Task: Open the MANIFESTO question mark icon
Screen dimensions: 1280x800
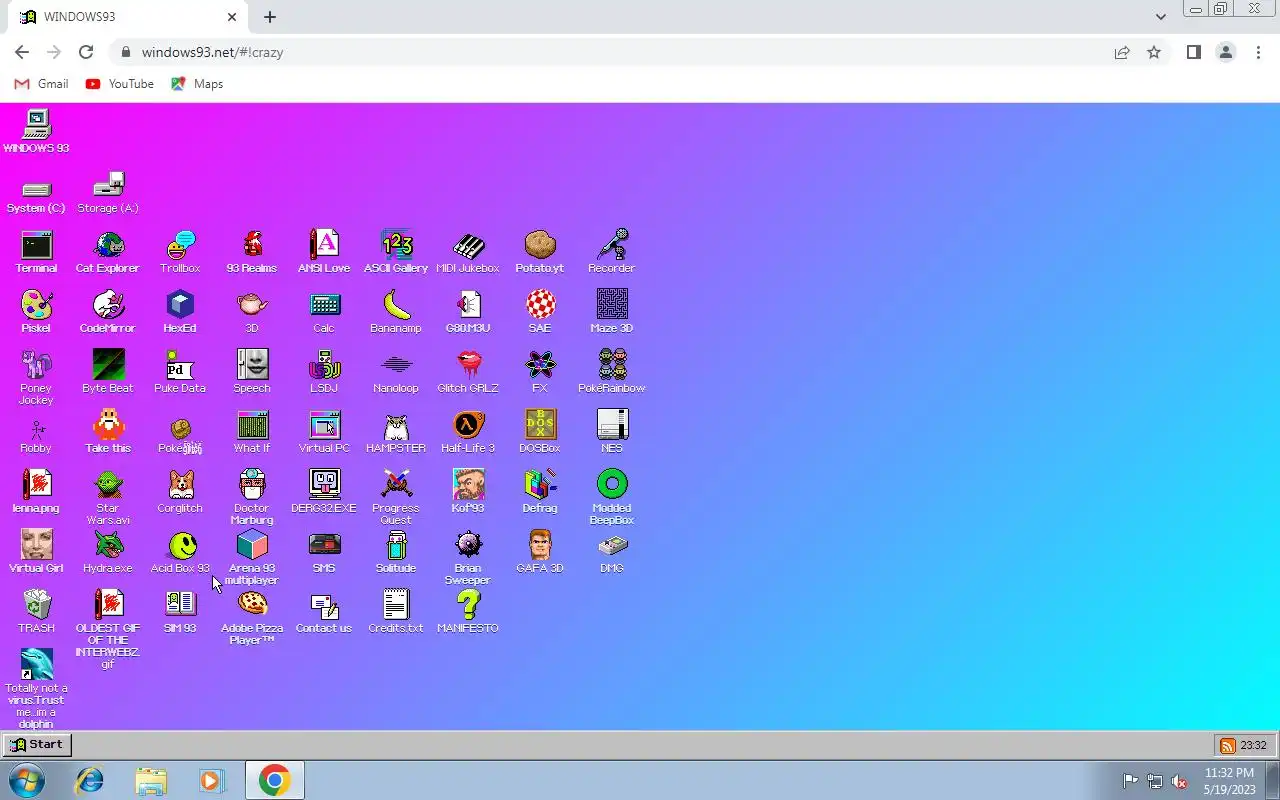Action: coord(468,611)
